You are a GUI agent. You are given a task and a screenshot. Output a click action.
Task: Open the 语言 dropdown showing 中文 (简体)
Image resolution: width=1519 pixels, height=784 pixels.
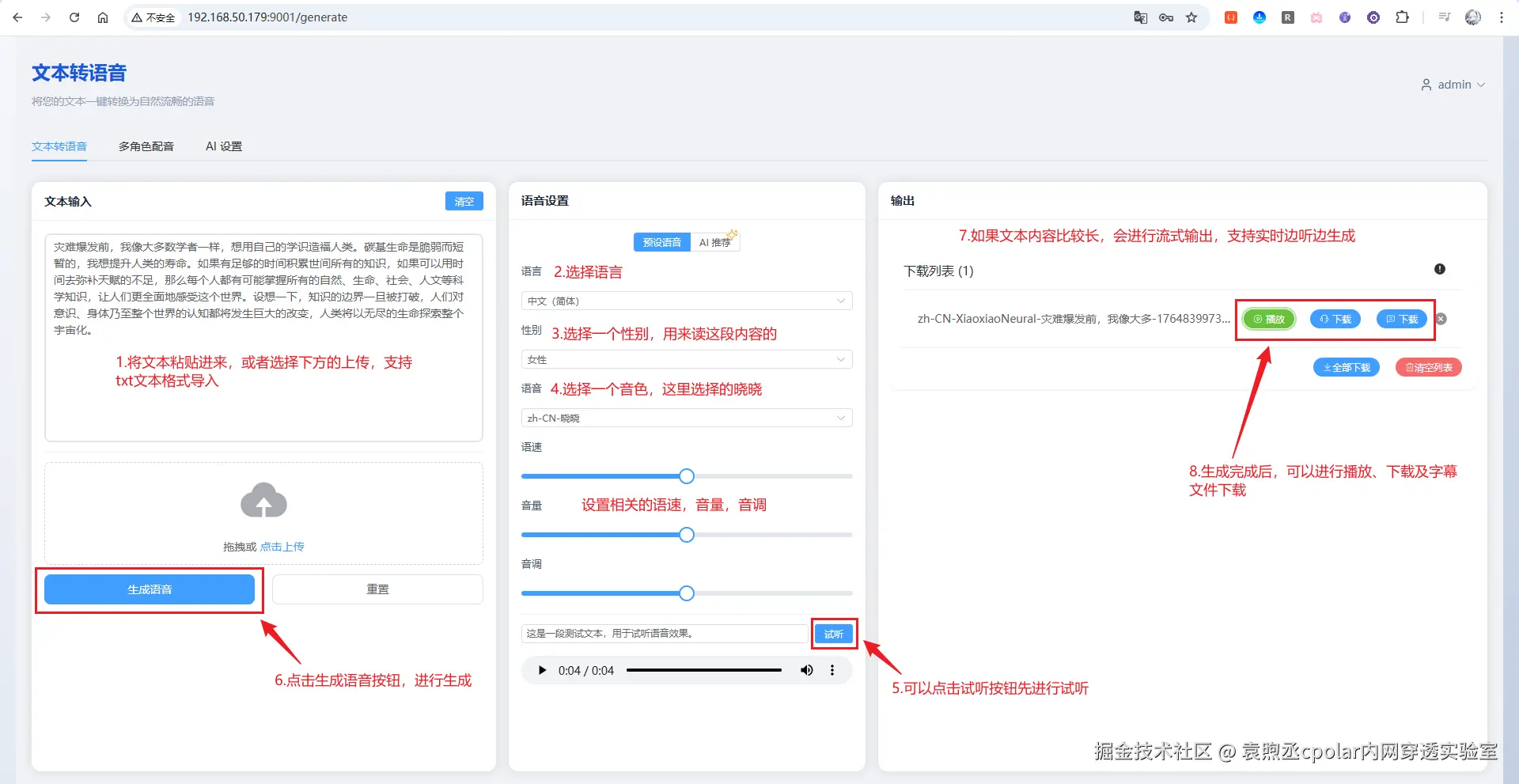point(687,301)
